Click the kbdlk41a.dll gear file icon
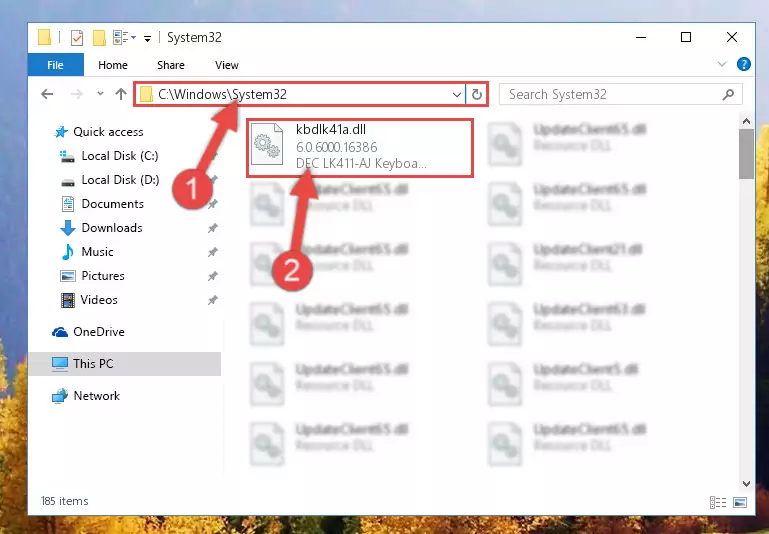 (267, 144)
